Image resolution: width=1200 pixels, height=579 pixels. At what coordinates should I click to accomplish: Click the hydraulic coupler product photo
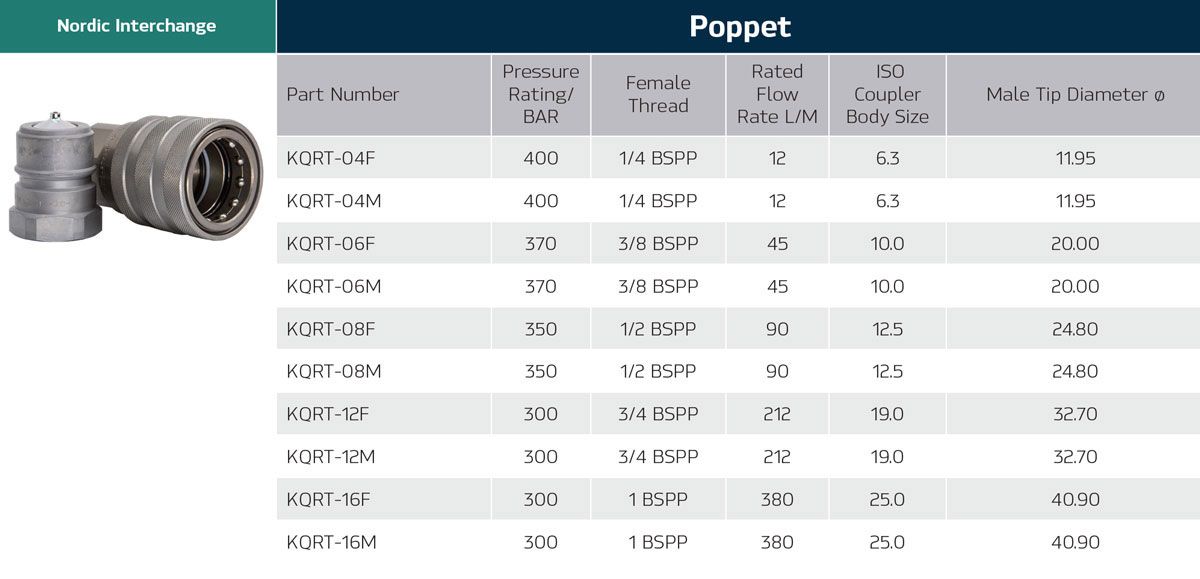point(136,176)
